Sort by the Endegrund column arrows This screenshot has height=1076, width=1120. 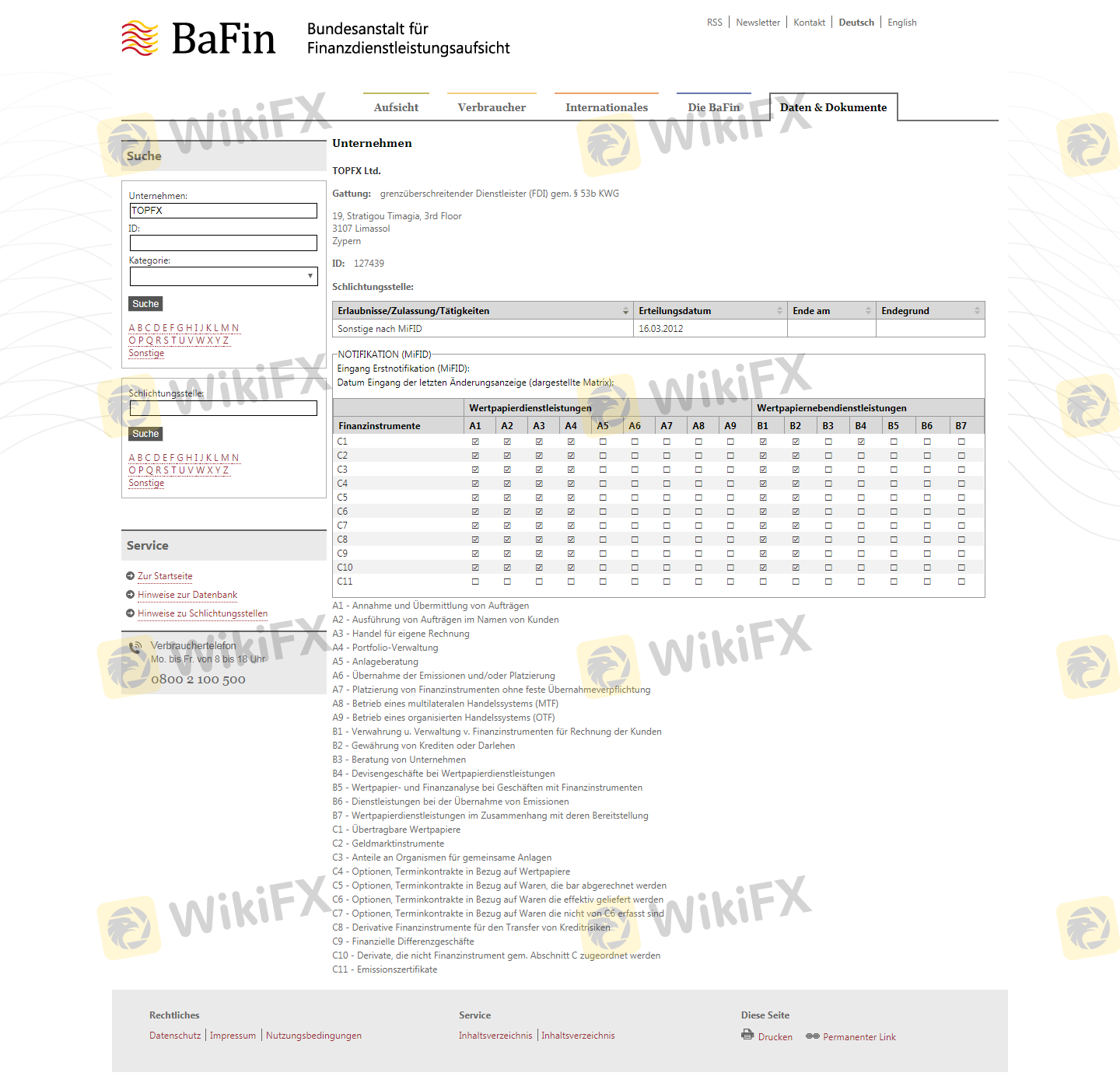977,311
